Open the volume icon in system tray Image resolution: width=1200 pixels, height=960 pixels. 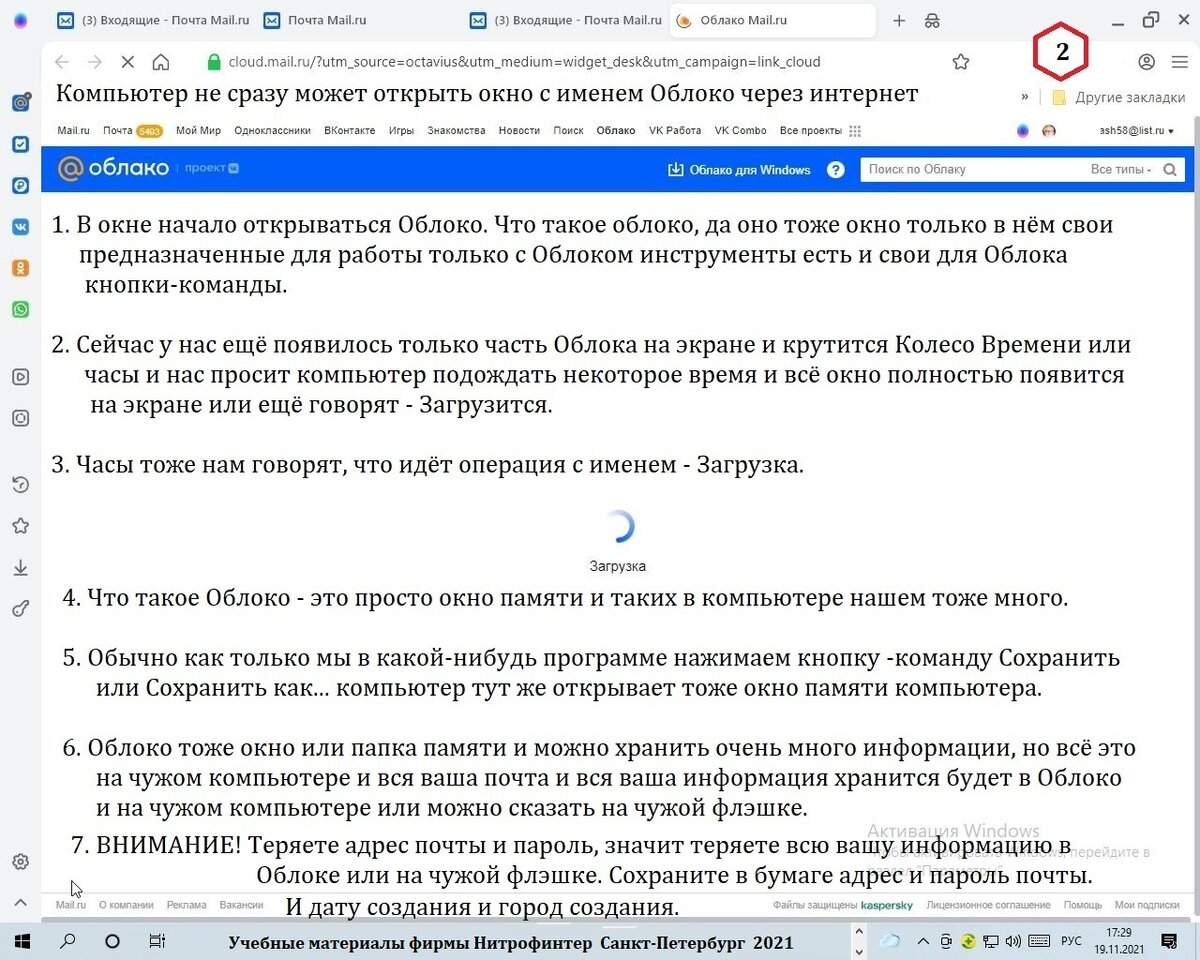pos(1013,940)
